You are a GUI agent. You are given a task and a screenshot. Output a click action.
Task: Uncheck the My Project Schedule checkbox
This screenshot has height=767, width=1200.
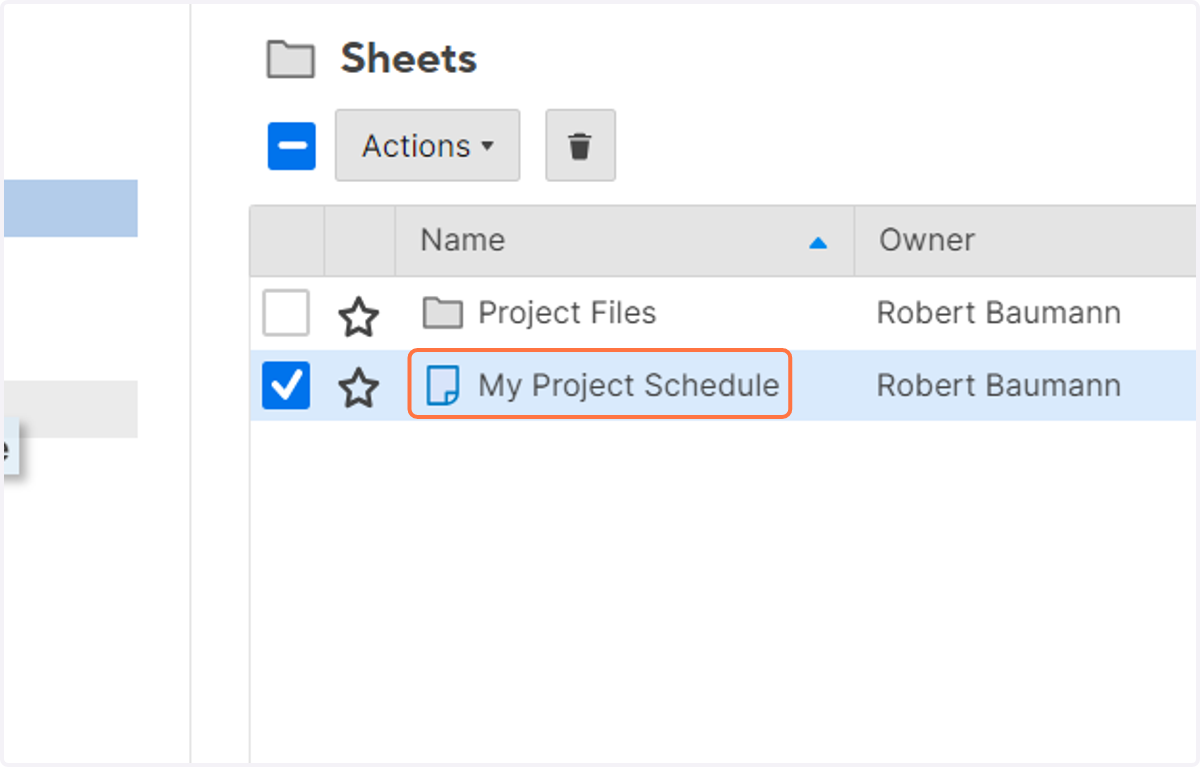[x=286, y=385]
